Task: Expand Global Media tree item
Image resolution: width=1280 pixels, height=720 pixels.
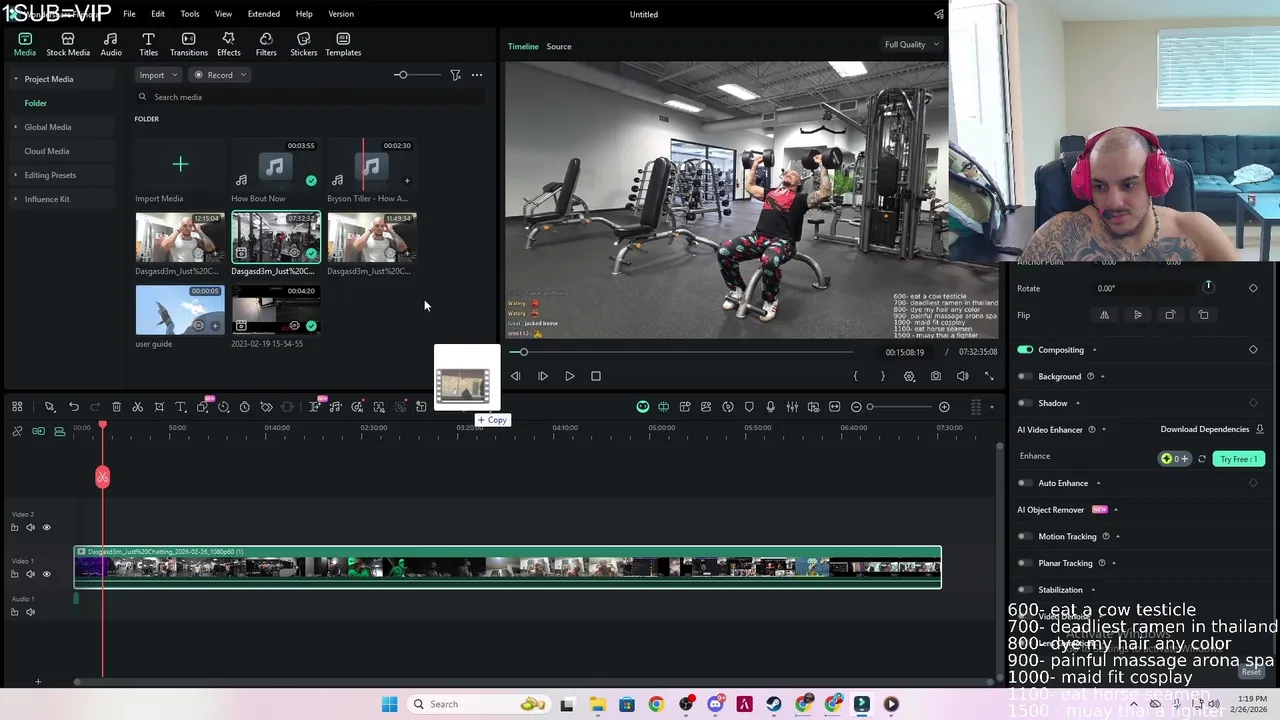Action: pyautogui.click(x=15, y=127)
